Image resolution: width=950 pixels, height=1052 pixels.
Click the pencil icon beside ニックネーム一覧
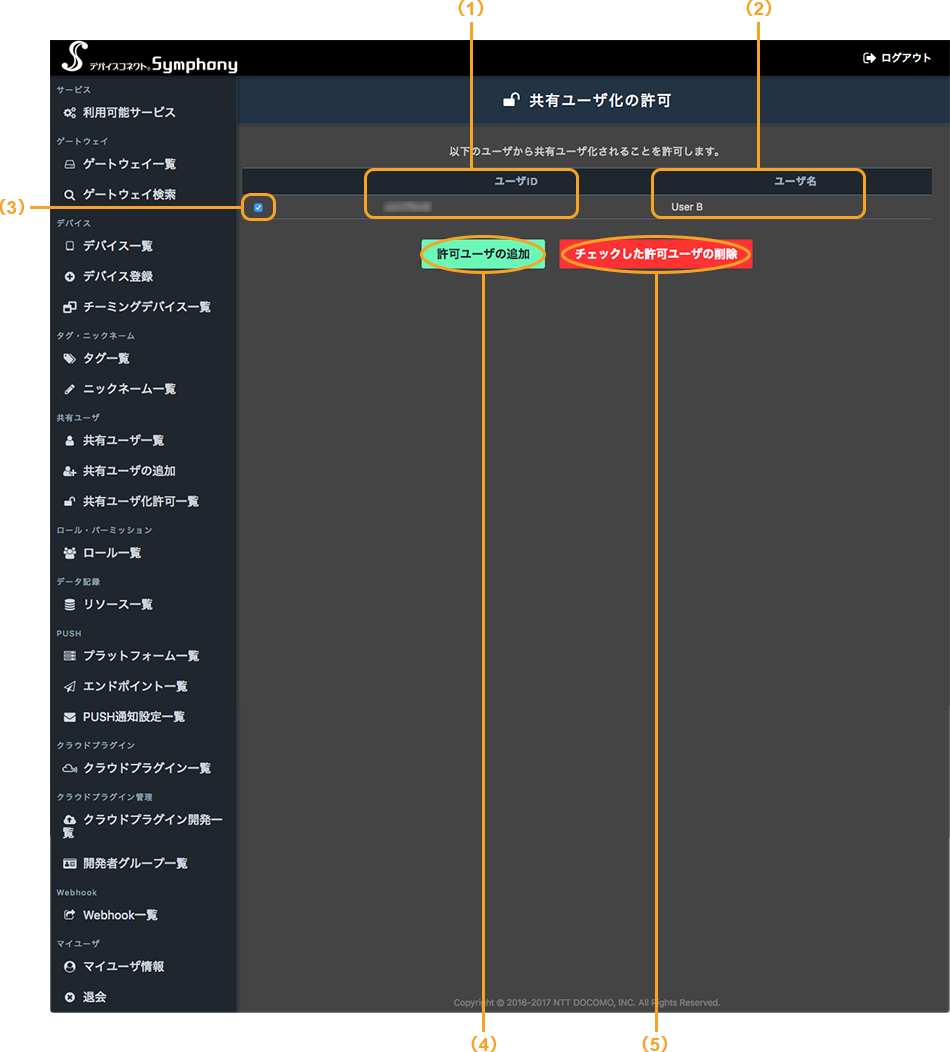(x=69, y=389)
